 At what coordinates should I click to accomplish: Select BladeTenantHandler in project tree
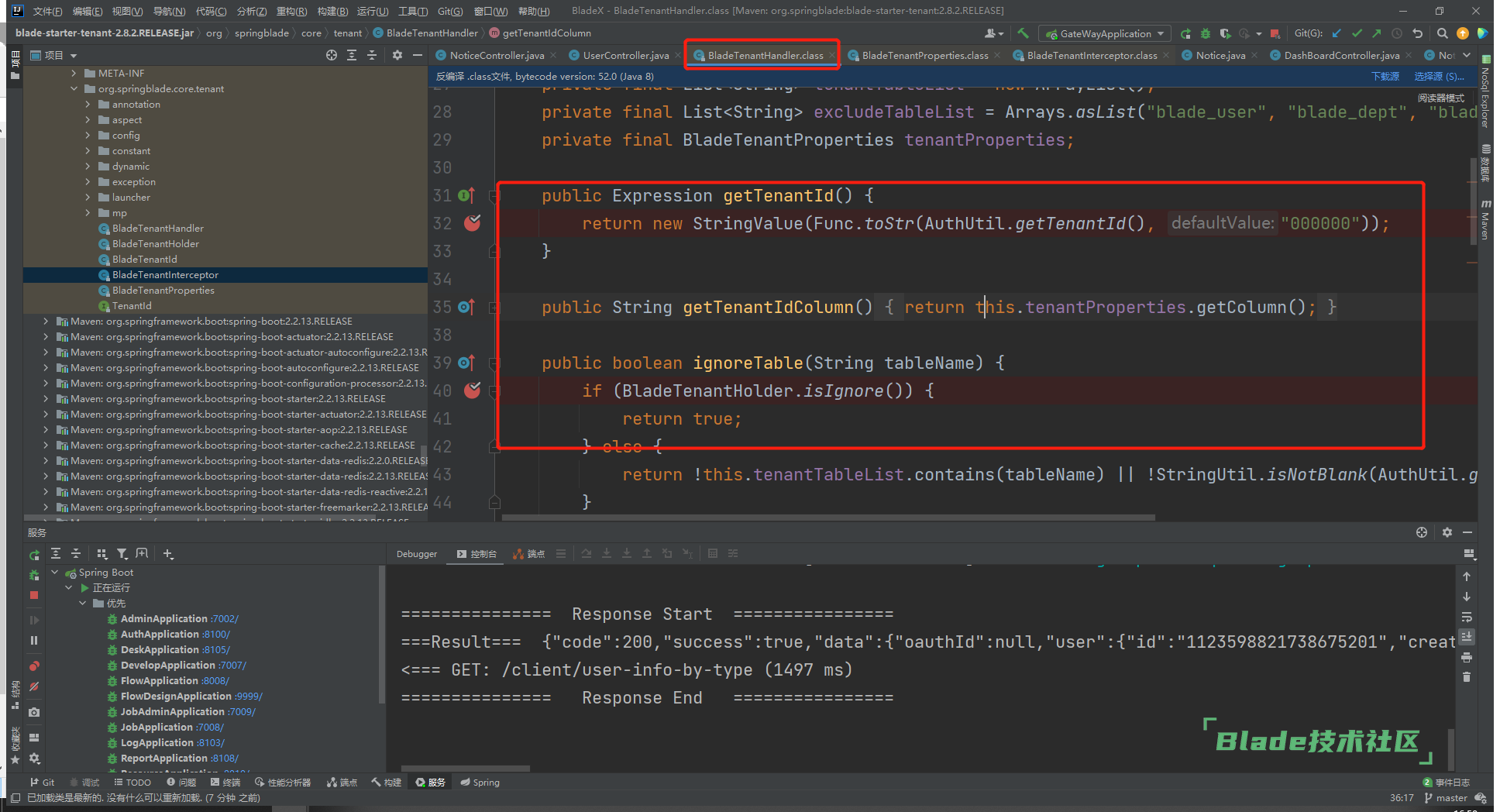click(158, 228)
